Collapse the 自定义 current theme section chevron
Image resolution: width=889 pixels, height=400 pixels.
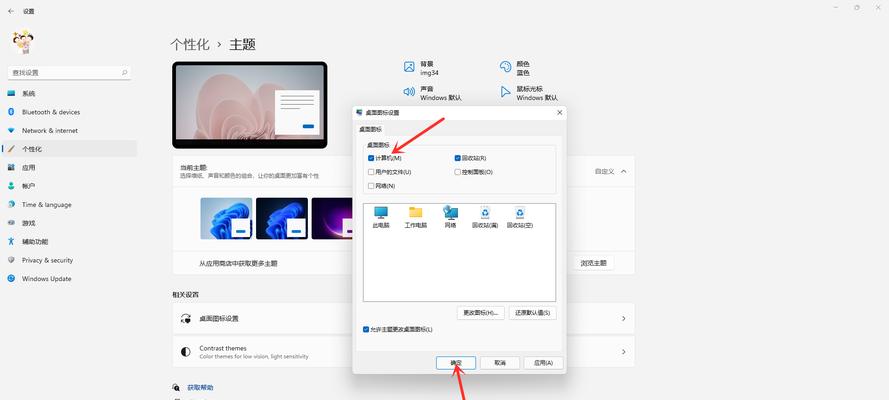[624, 171]
